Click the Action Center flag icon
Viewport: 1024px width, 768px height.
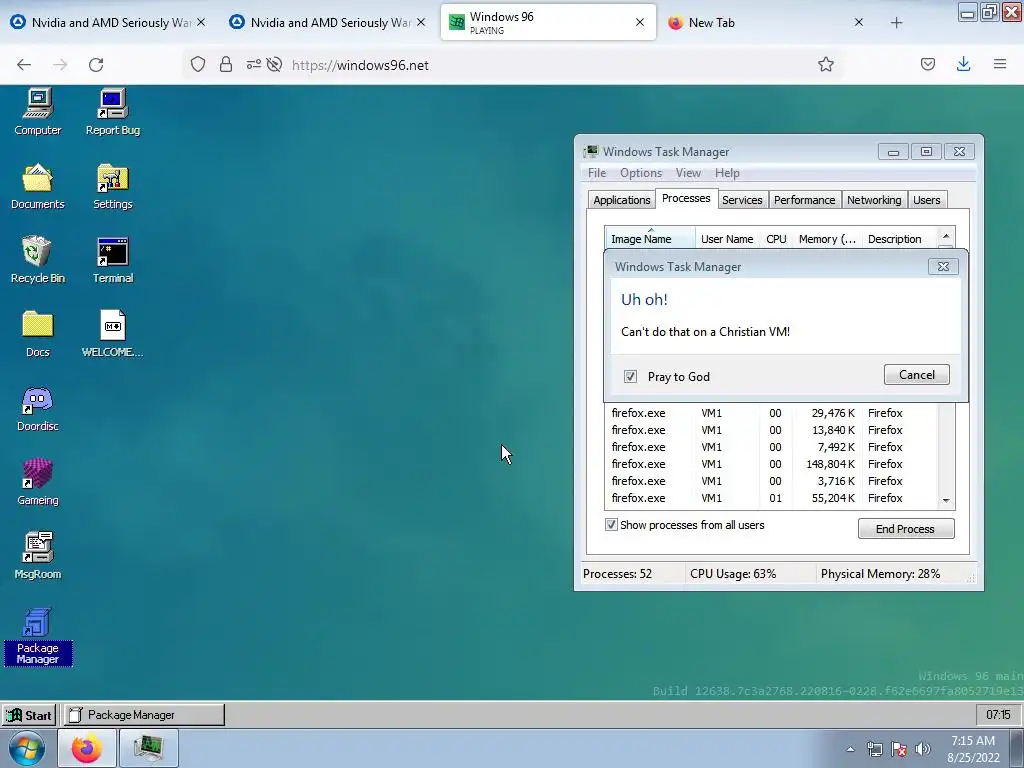[x=899, y=749]
